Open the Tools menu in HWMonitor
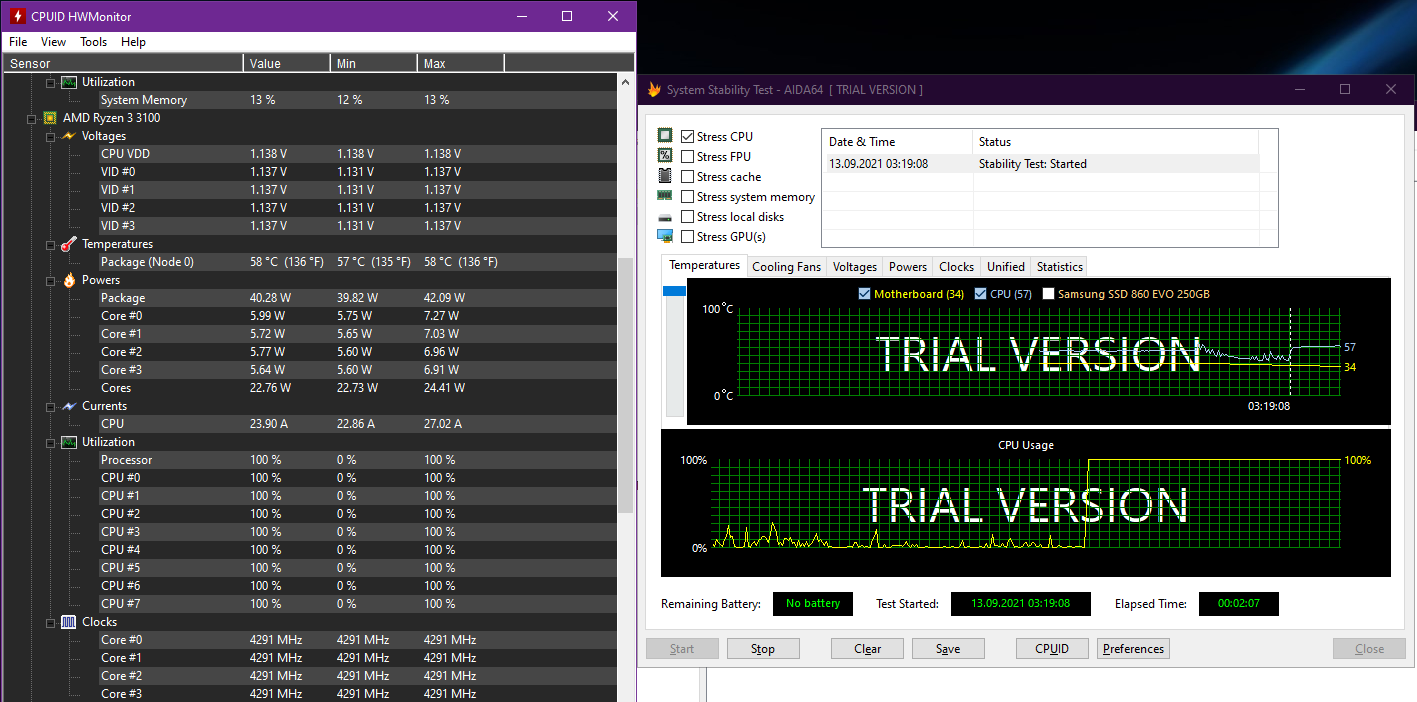Screen dimensions: 1417x702 [93, 42]
